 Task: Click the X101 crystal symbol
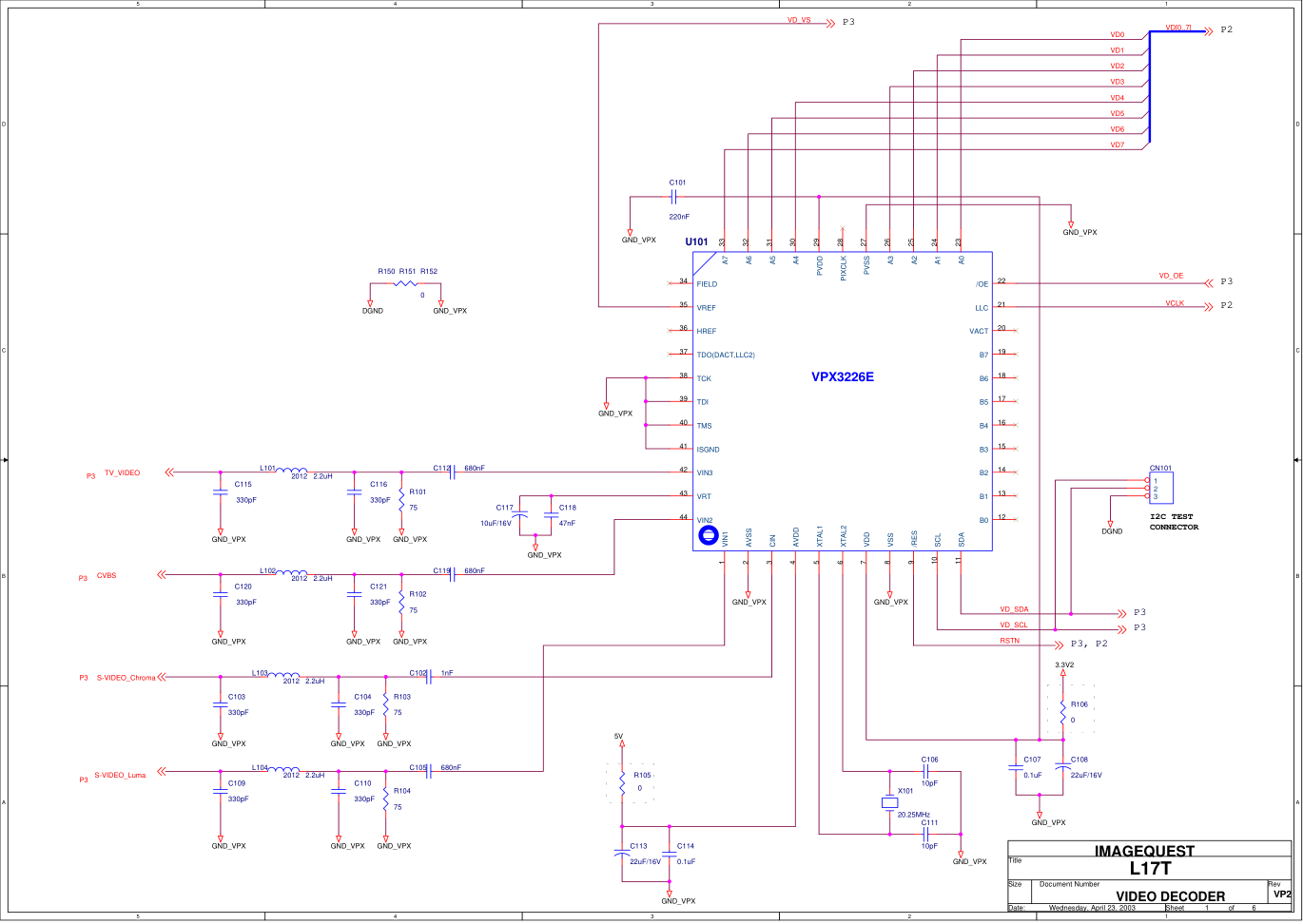[889, 803]
